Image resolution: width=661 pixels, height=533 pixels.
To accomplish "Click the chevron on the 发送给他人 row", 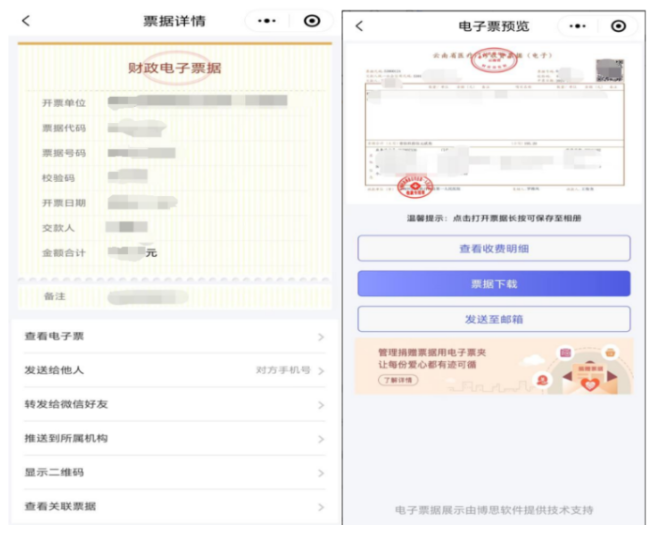I will 321,371.
